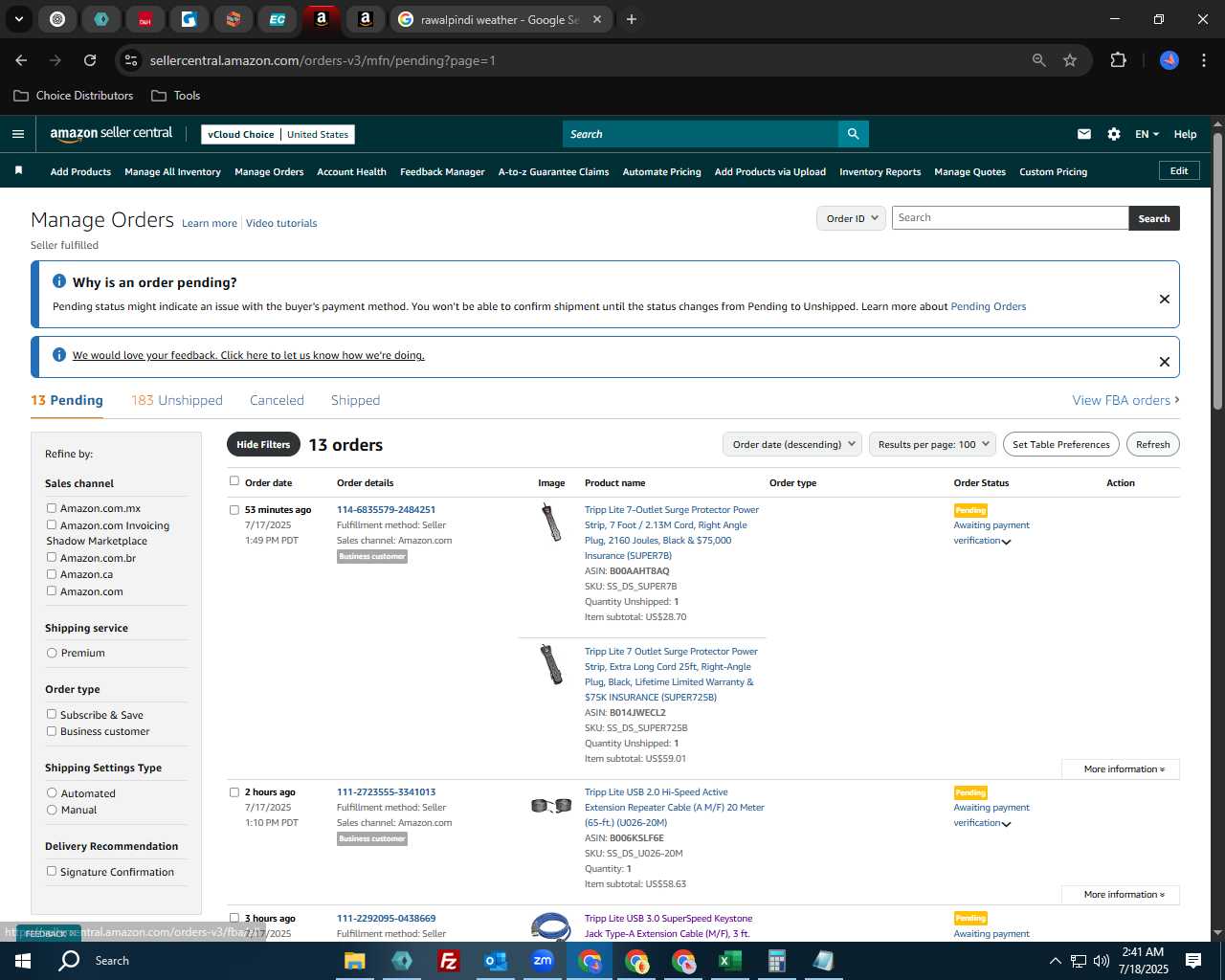Click browser back arrow
Viewport: 1225px width, 980px height.
[x=21, y=60]
